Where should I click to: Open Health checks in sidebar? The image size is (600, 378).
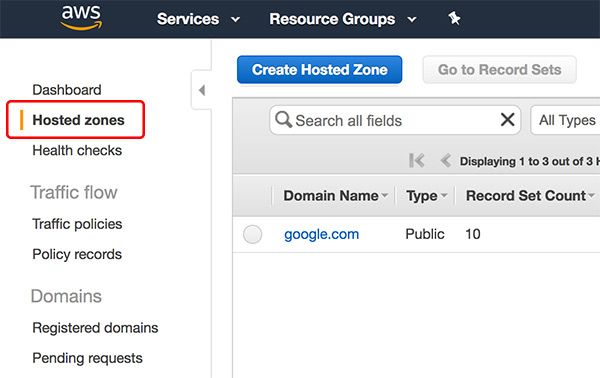77,150
